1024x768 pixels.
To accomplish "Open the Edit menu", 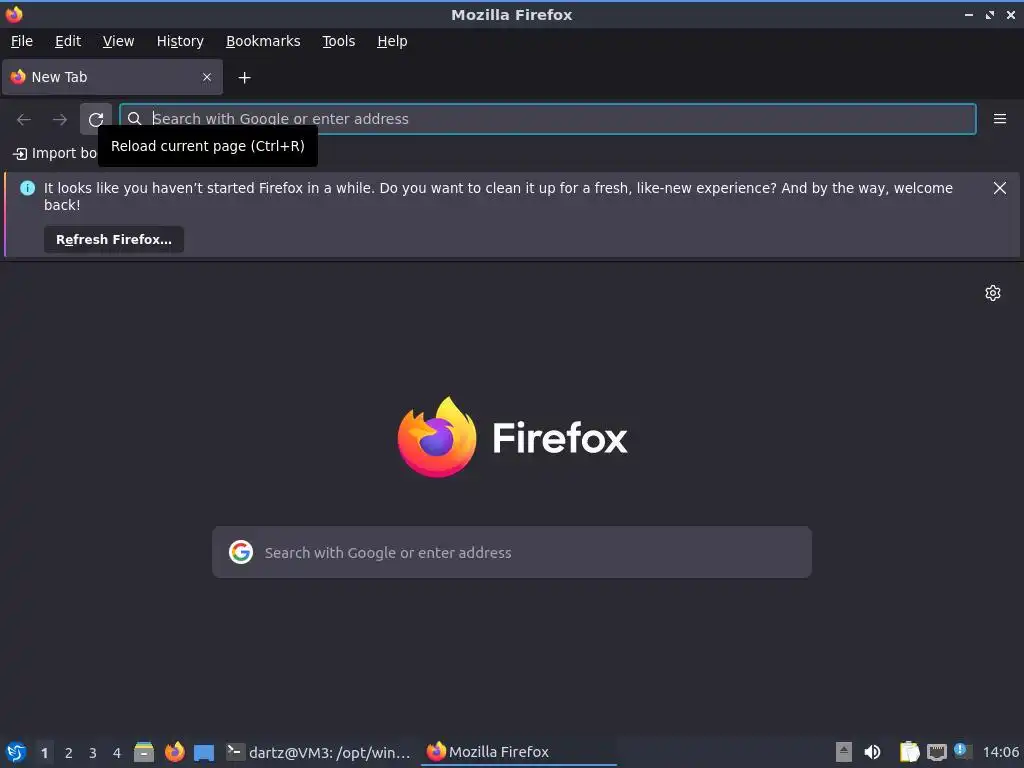I will (68, 41).
